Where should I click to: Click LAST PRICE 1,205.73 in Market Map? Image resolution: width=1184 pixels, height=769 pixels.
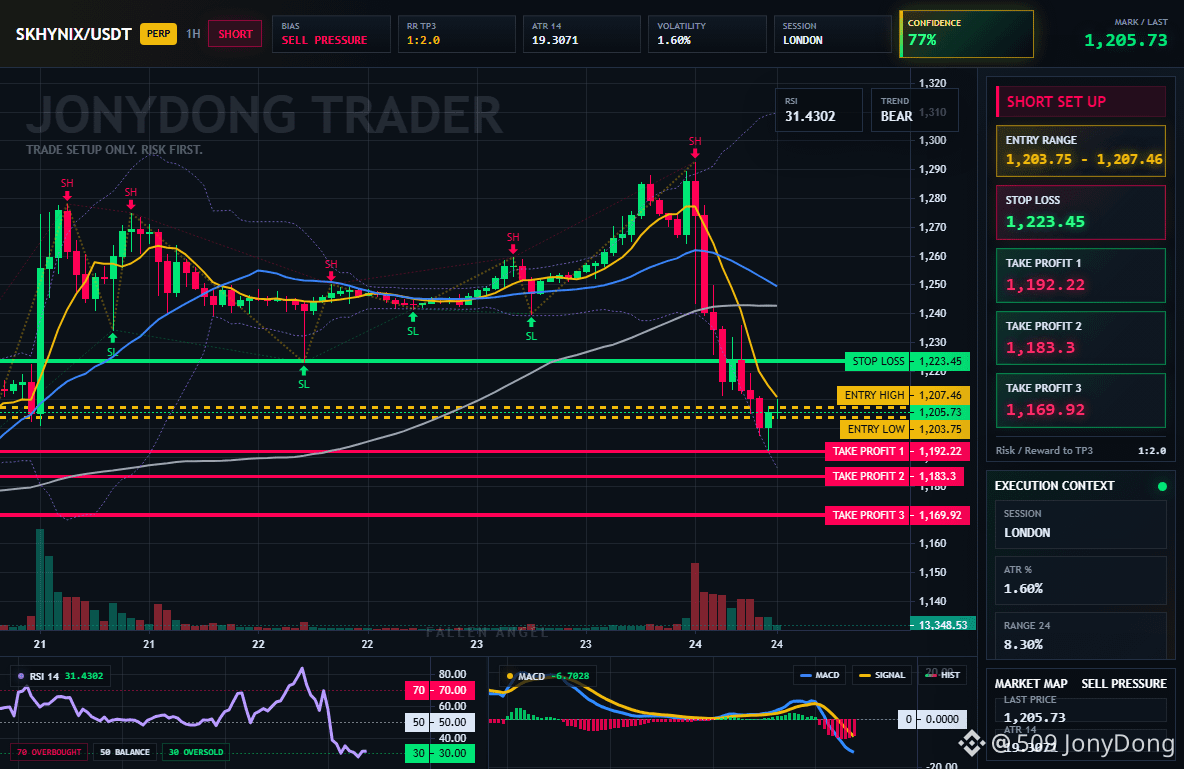point(1081,709)
